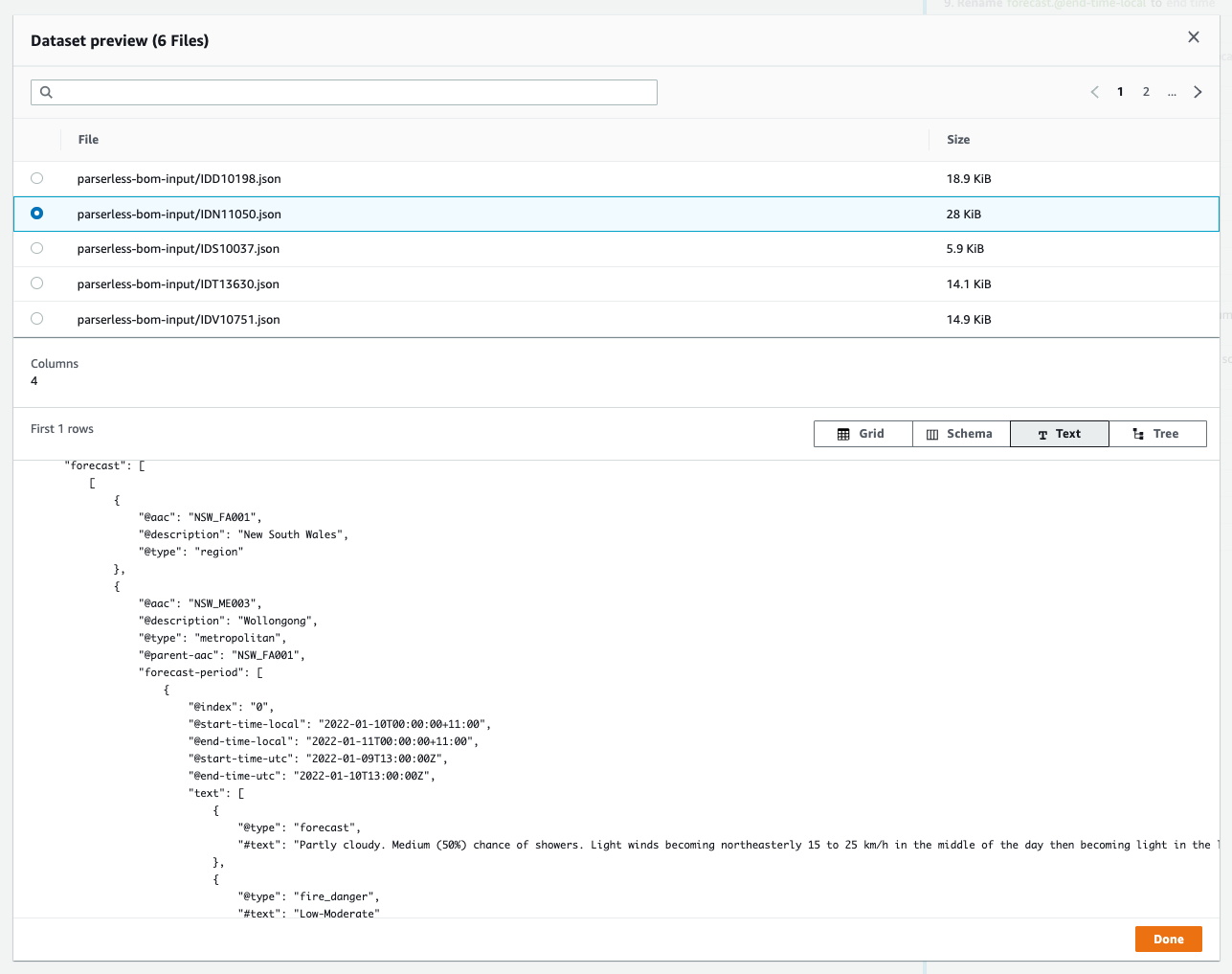
Task: Click the Columns label
Action: (x=55, y=364)
